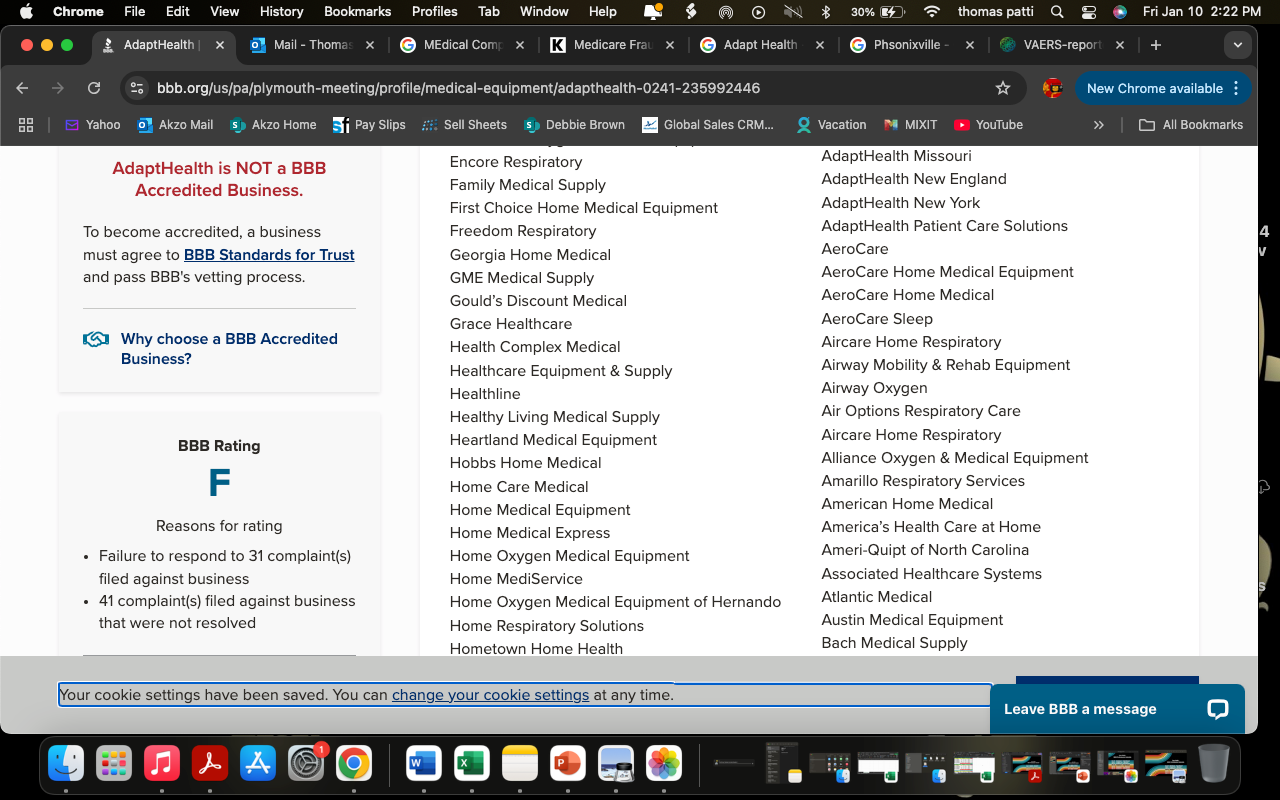Select the AeroCare Sleep list entry

877,319
